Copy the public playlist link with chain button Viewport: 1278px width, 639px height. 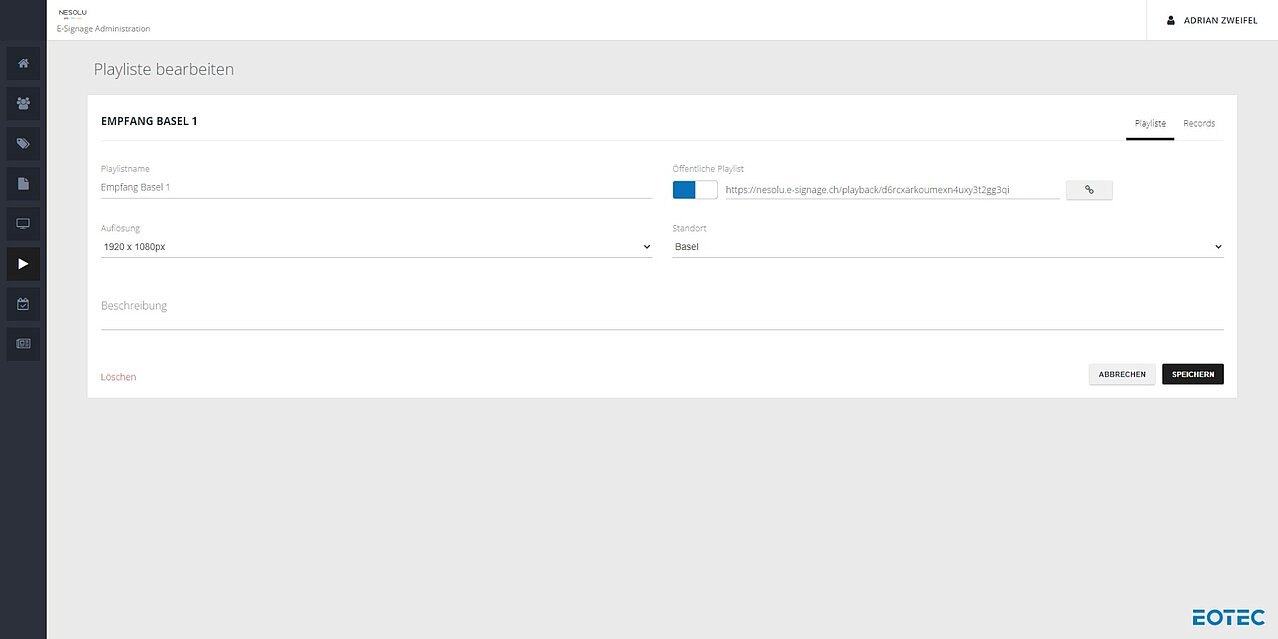click(1089, 189)
